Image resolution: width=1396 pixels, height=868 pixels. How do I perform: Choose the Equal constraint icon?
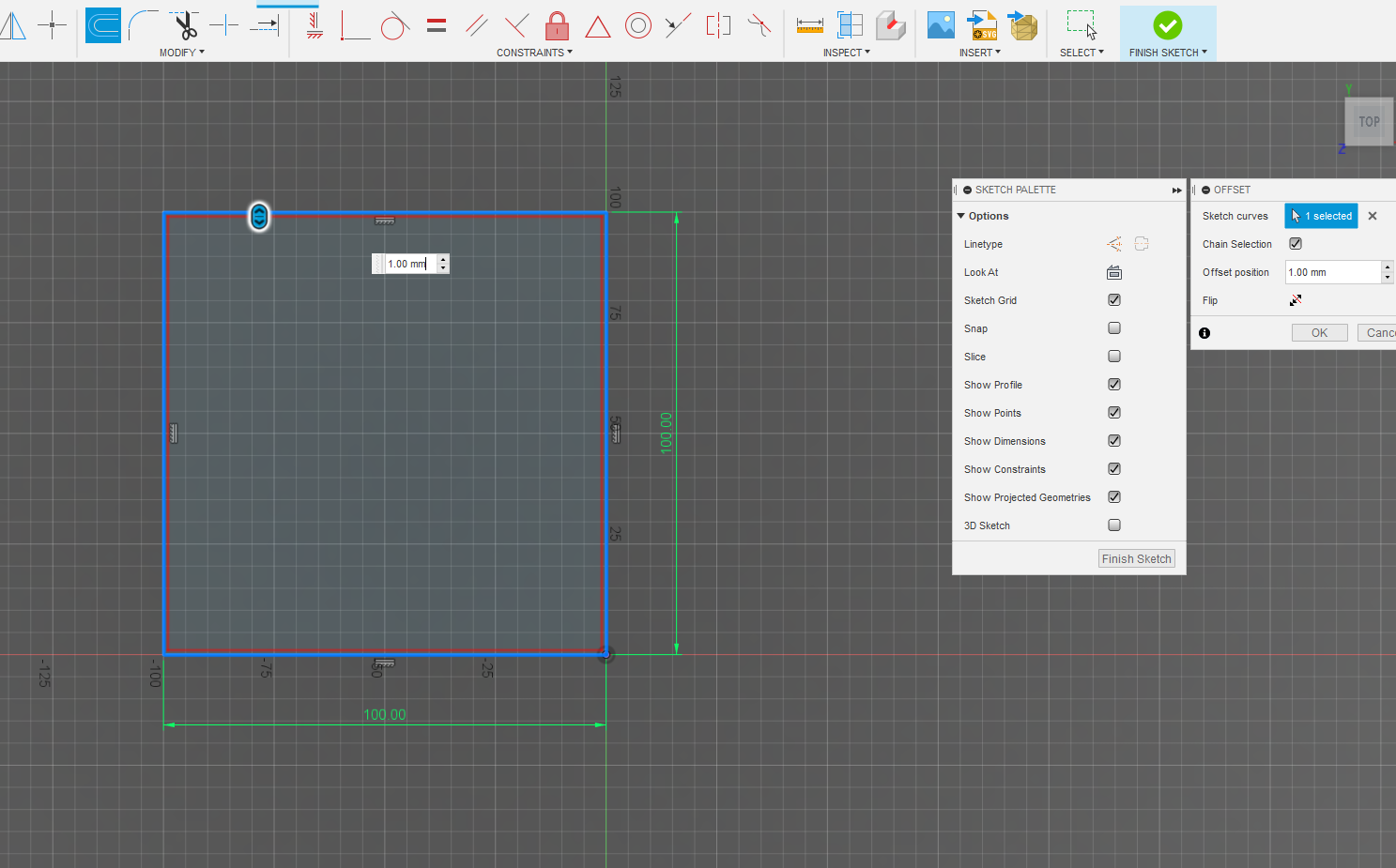(437, 25)
